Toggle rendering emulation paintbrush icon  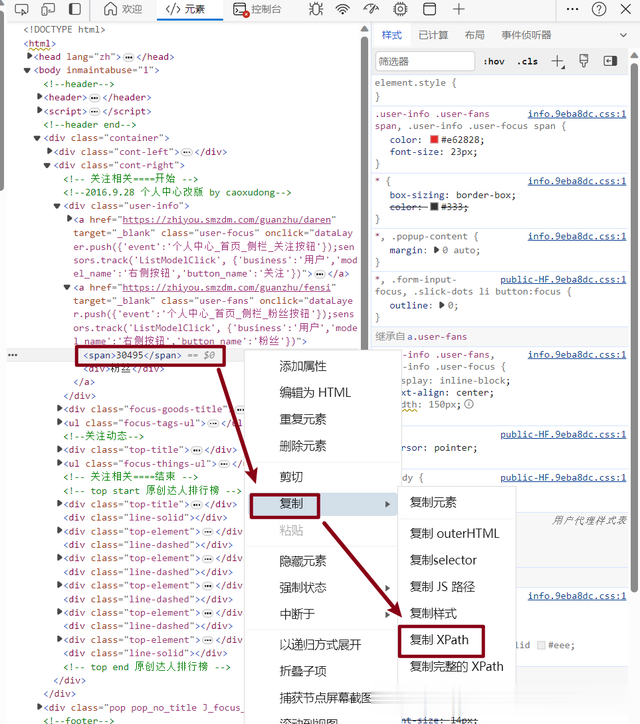584,61
